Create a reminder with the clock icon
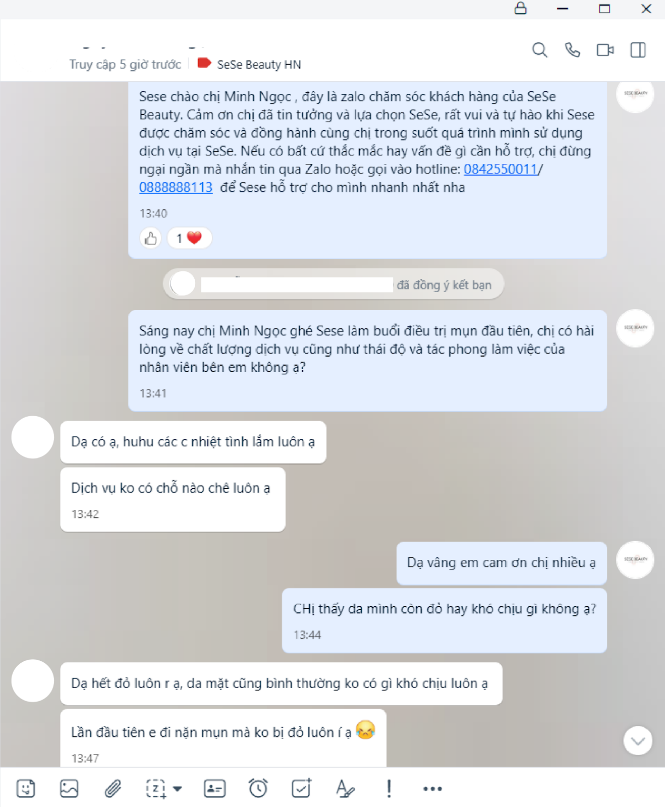 pyautogui.click(x=258, y=788)
